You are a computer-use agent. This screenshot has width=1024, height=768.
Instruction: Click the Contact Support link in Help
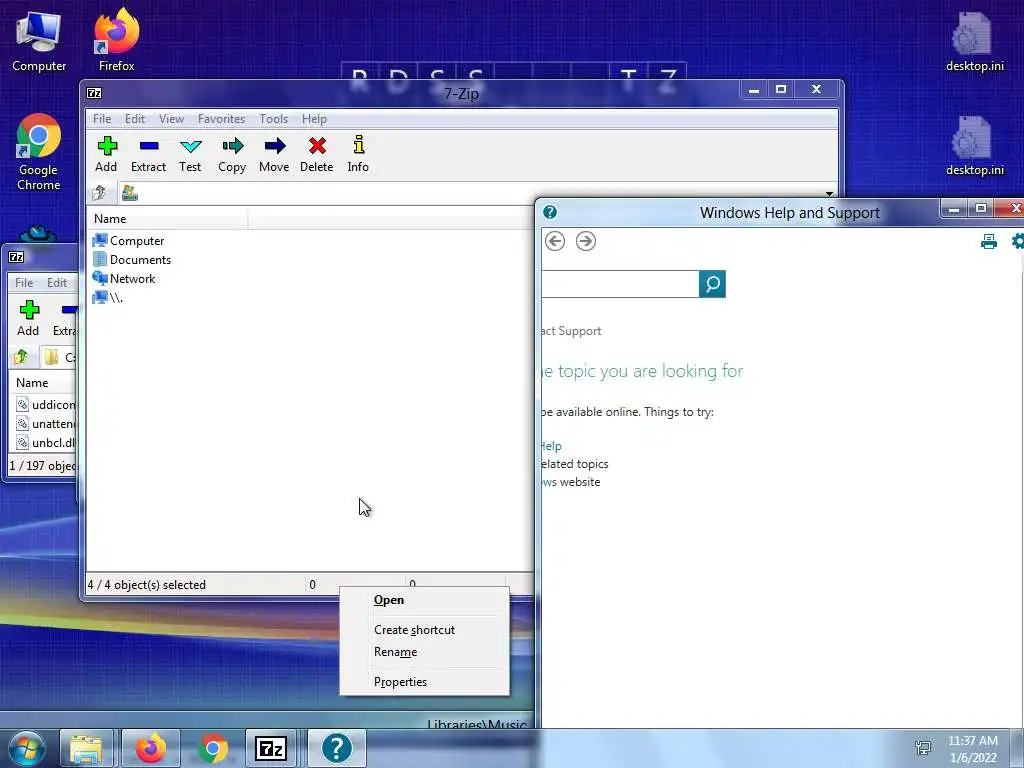571,331
